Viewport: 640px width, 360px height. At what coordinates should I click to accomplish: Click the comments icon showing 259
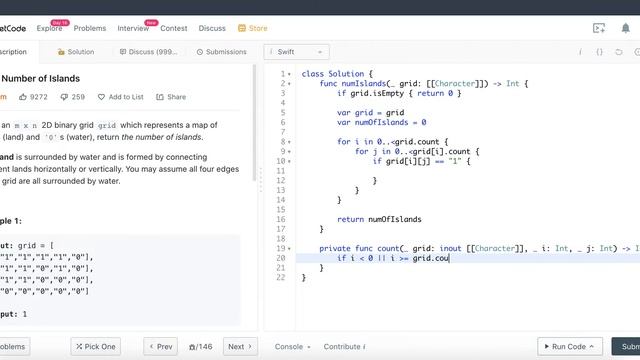(64, 97)
